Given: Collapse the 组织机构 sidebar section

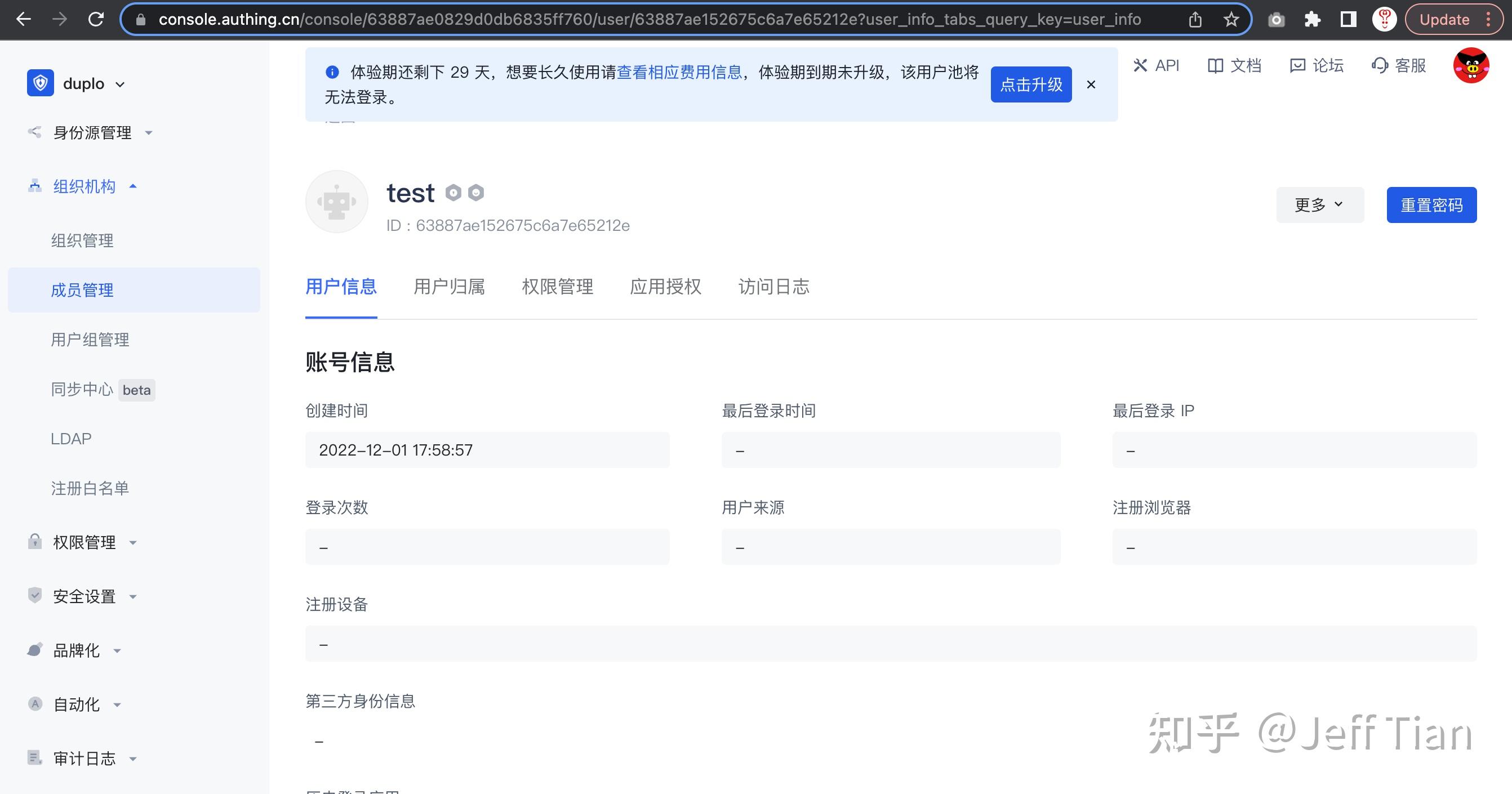Looking at the screenshot, I should click(x=134, y=186).
